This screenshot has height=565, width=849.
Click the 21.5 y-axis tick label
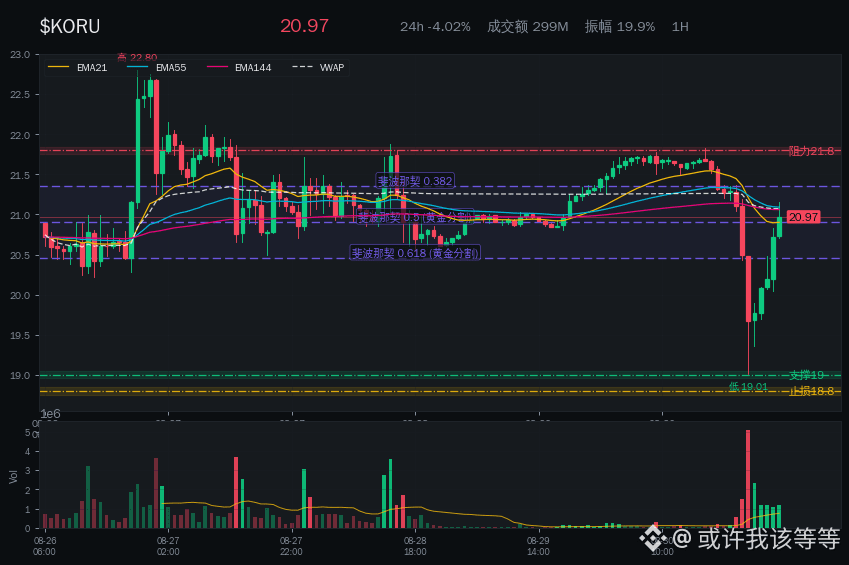click(x=20, y=176)
